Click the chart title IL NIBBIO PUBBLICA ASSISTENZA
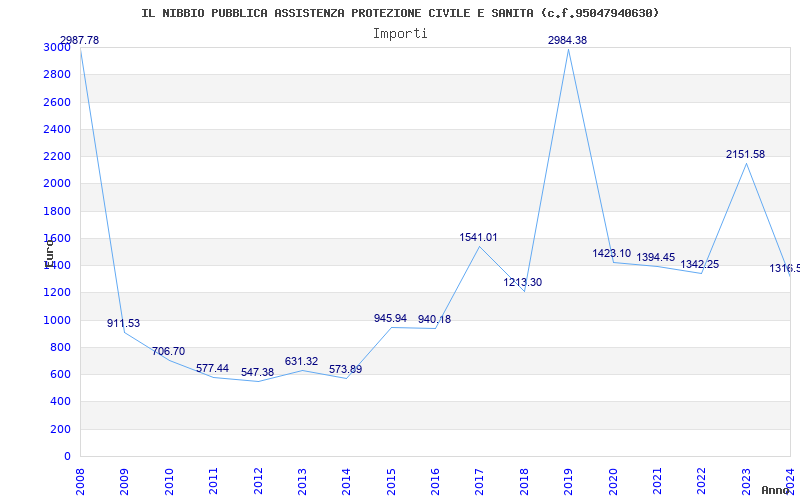Image resolution: width=800 pixels, height=500 pixels. 401,13
